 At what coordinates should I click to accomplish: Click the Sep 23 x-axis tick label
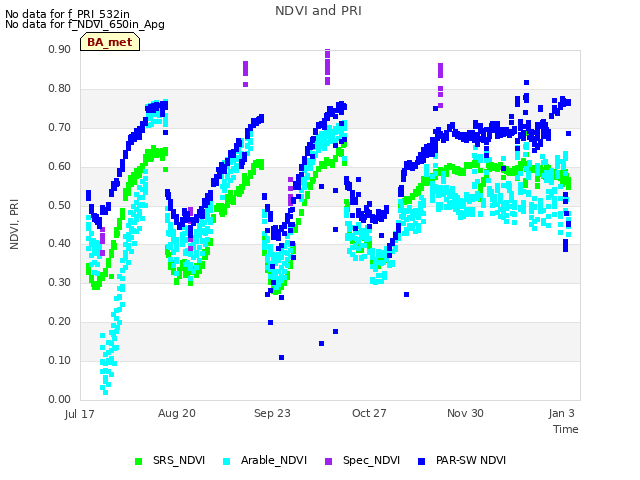[x=272, y=413]
